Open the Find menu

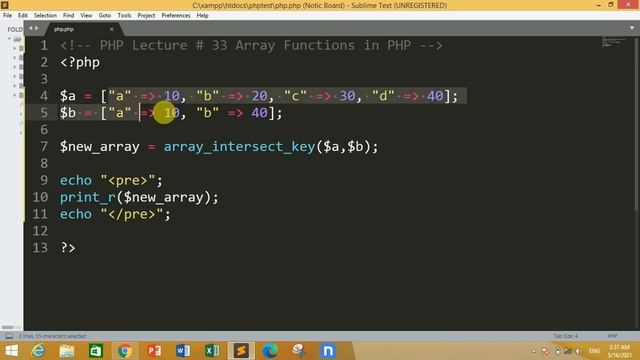tap(69, 16)
